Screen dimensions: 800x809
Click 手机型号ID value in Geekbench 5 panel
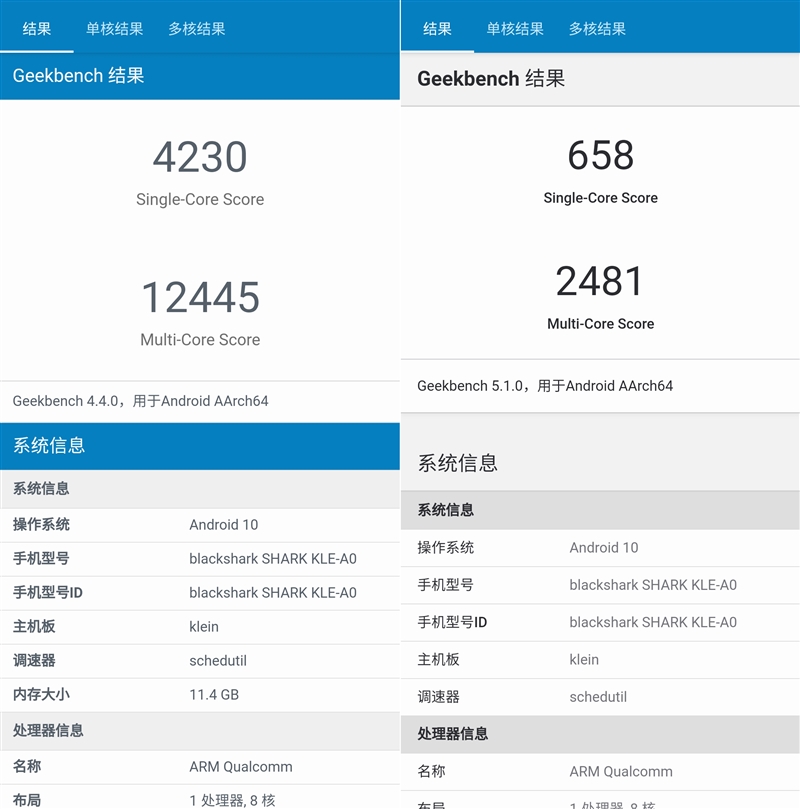click(x=653, y=622)
